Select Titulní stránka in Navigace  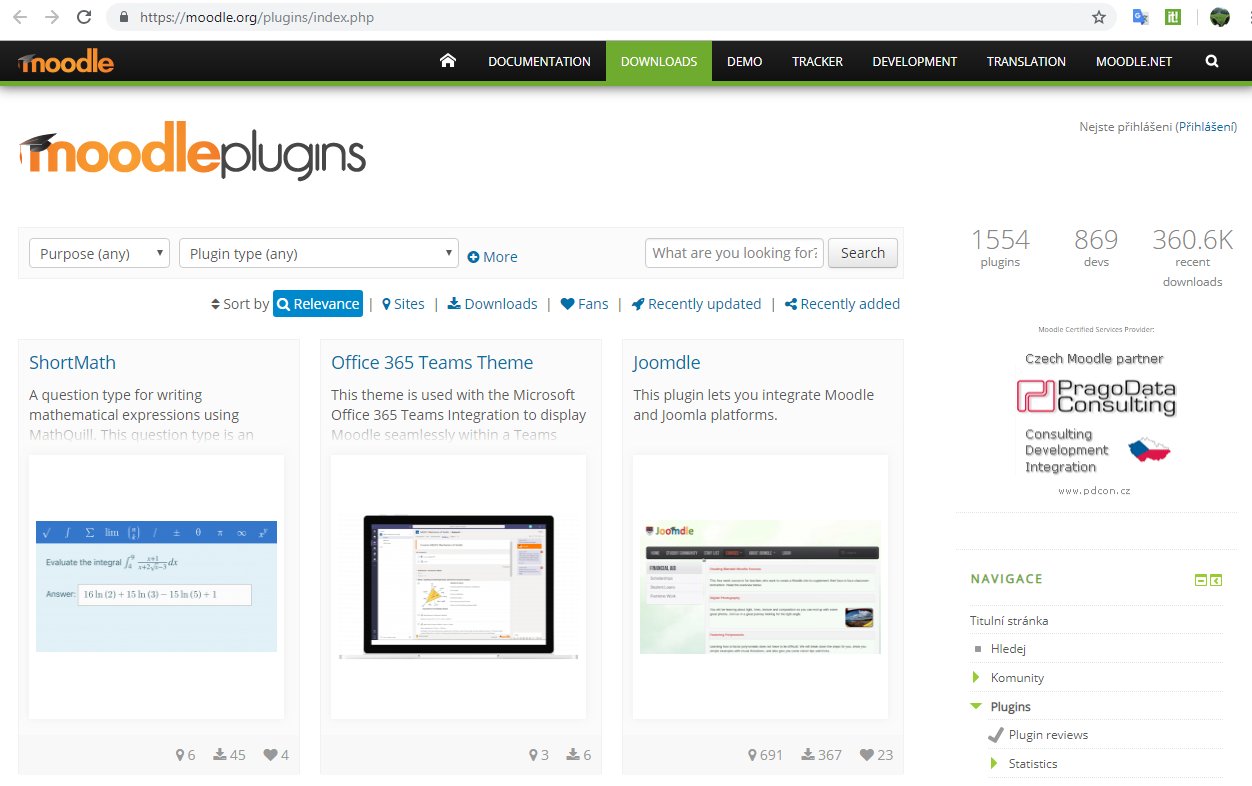[x=1009, y=620]
